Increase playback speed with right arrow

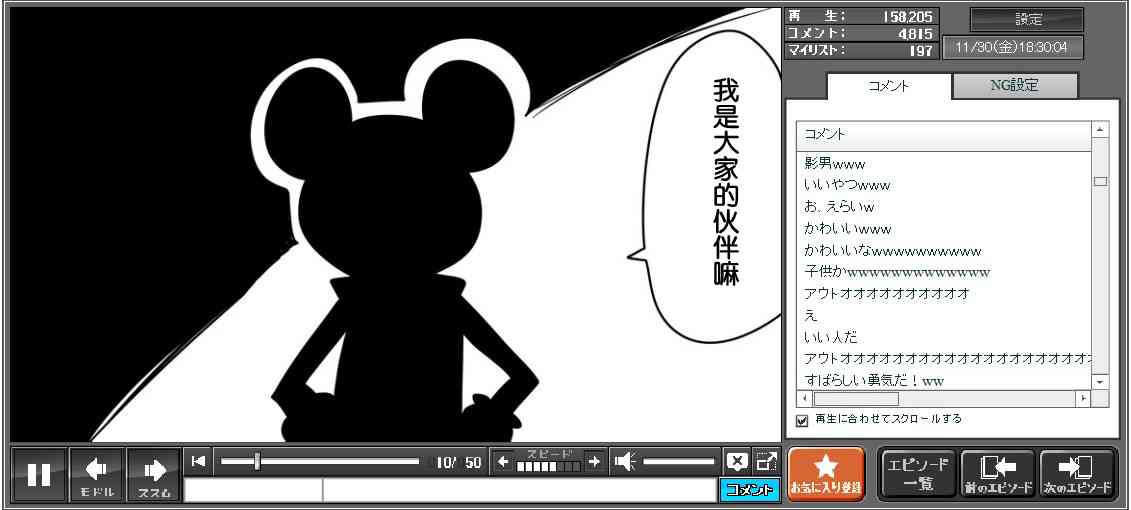pyautogui.click(x=594, y=461)
